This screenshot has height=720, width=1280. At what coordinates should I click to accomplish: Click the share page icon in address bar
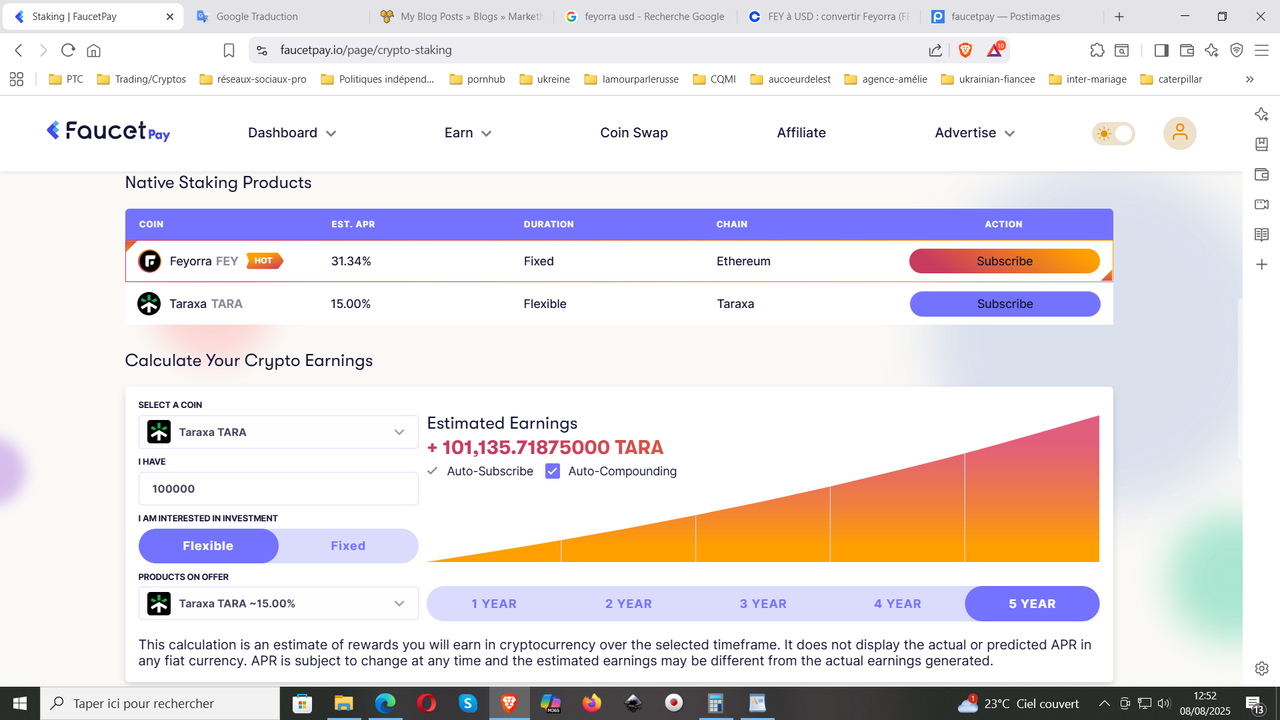click(x=935, y=50)
